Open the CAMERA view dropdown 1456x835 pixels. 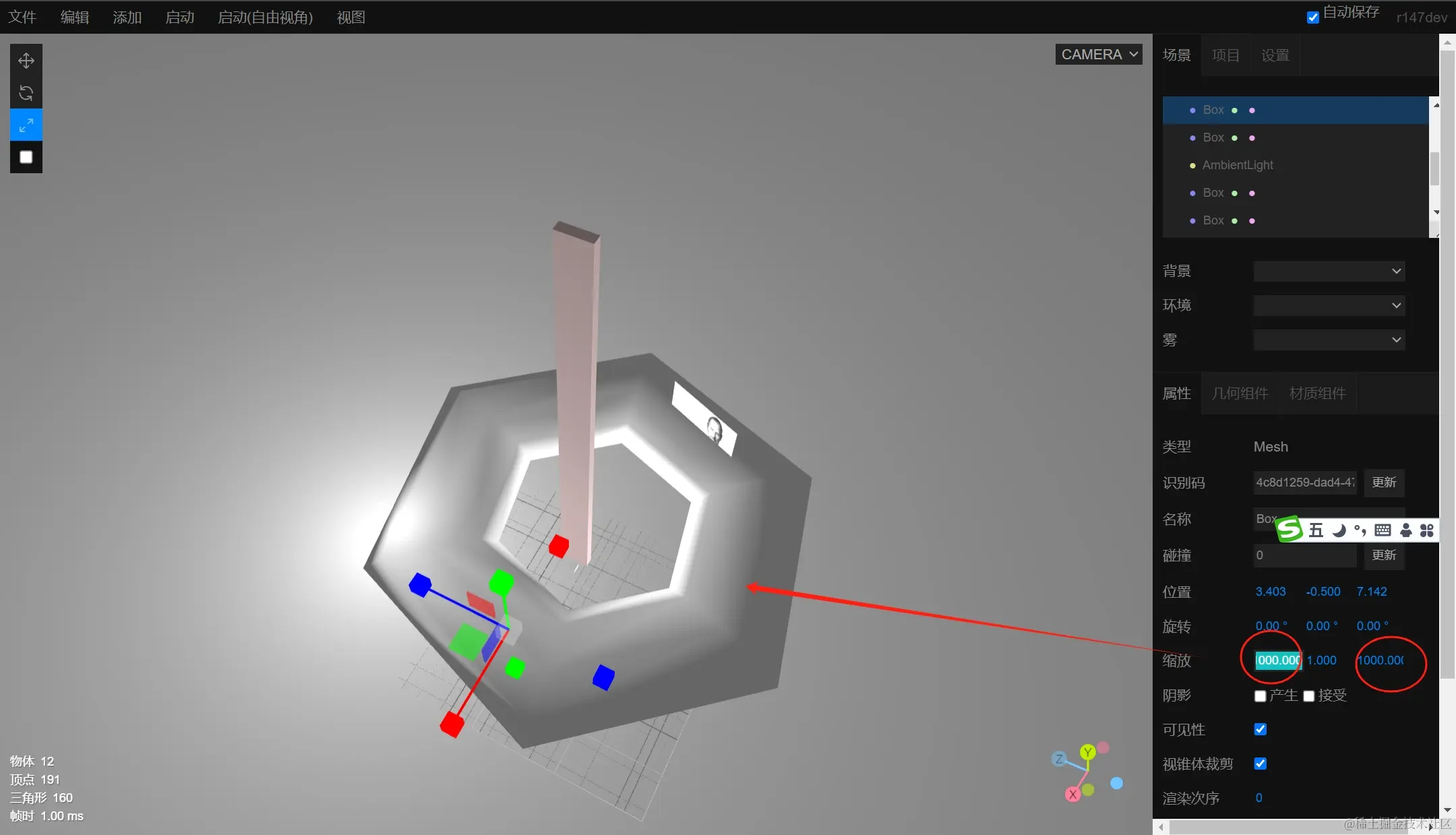pyautogui.click(x=1098, y=55)
